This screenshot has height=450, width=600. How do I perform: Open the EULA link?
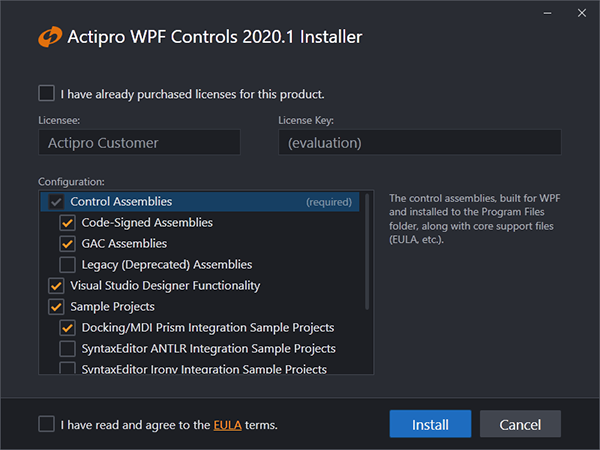click(227, 425)
